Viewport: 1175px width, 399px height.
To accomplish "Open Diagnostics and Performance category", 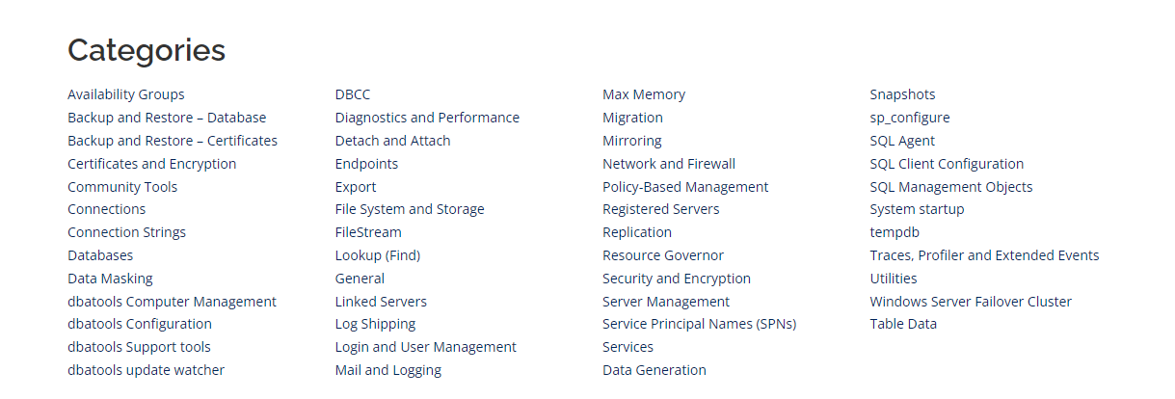I will [x=427, y=118].
